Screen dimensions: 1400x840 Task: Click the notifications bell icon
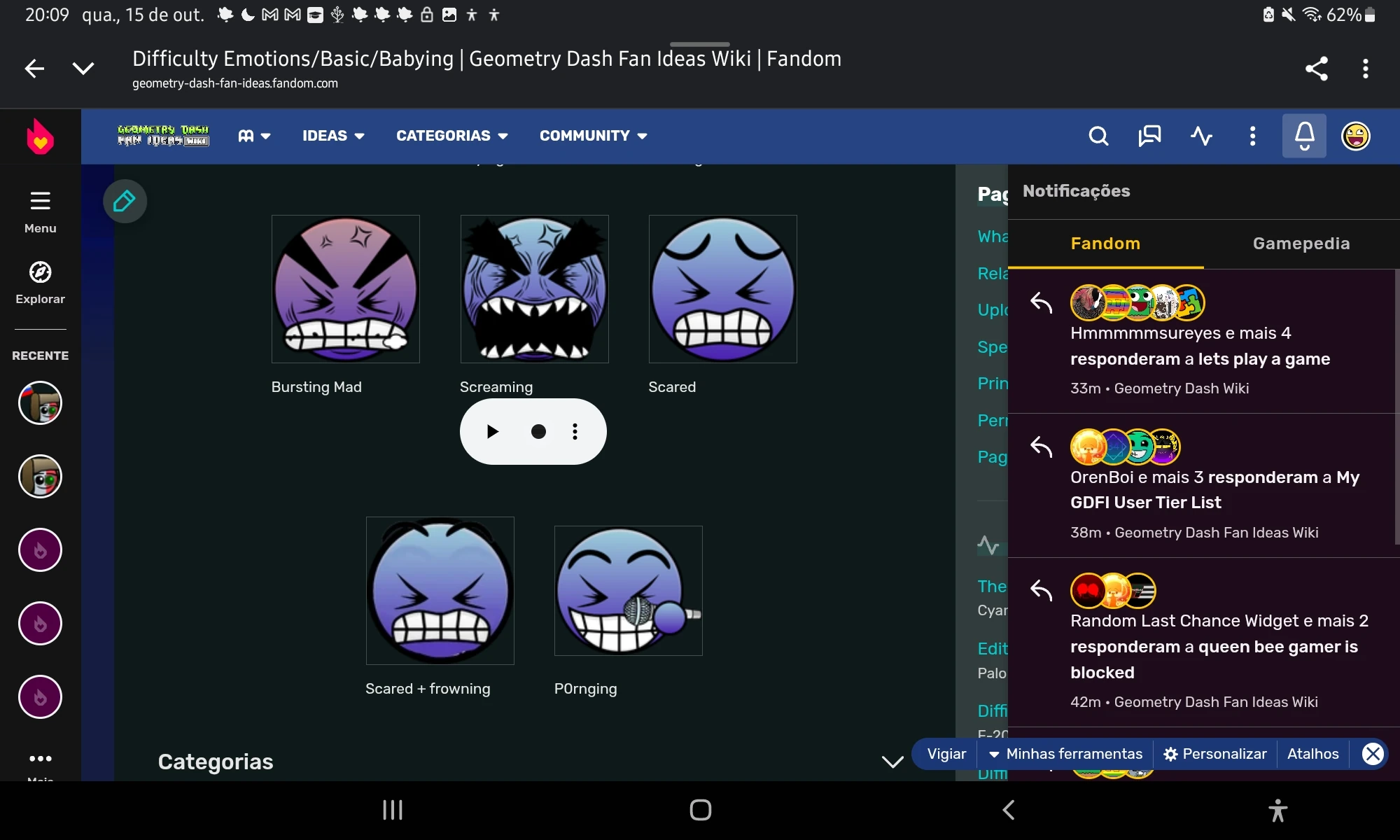tap(1304, 136)
